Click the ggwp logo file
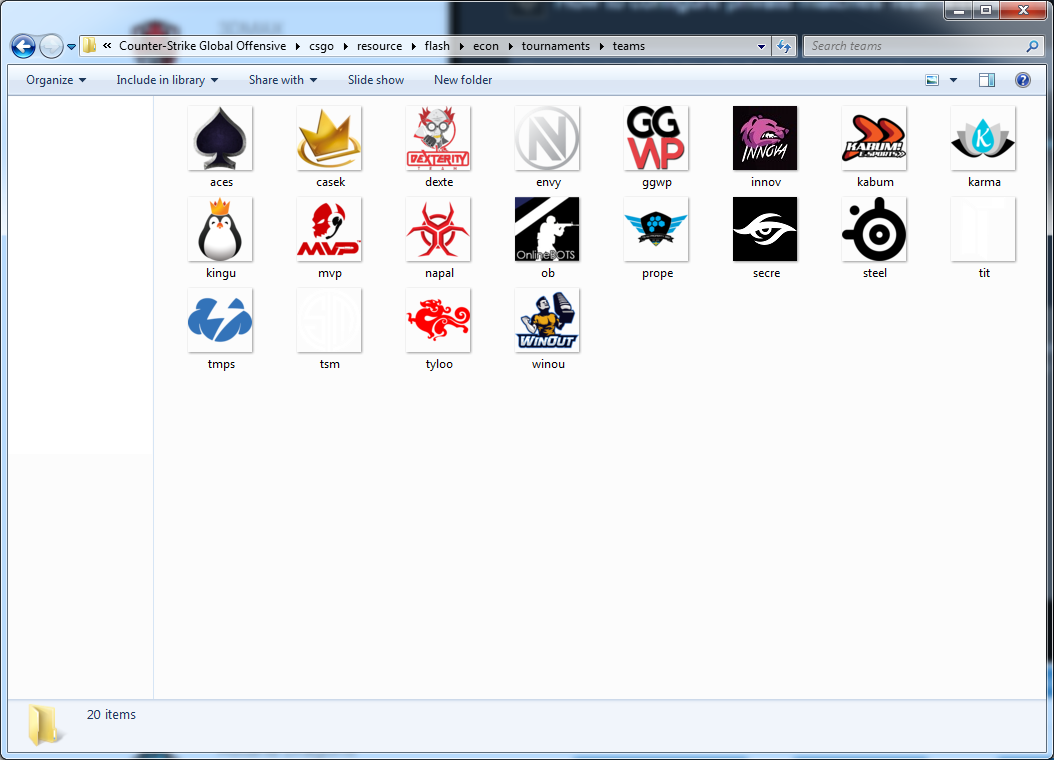The image size is (1054, 760). [656, 138]
